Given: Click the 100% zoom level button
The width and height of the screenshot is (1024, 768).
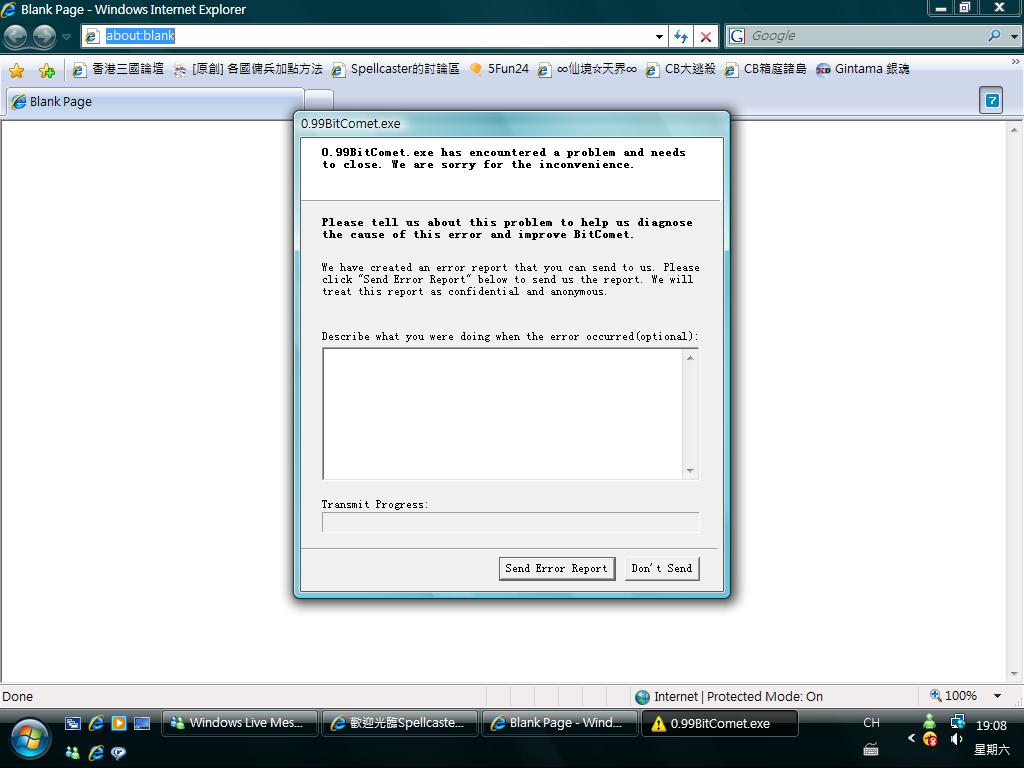Looking at the screenshot, I should [x=953, y=696].
